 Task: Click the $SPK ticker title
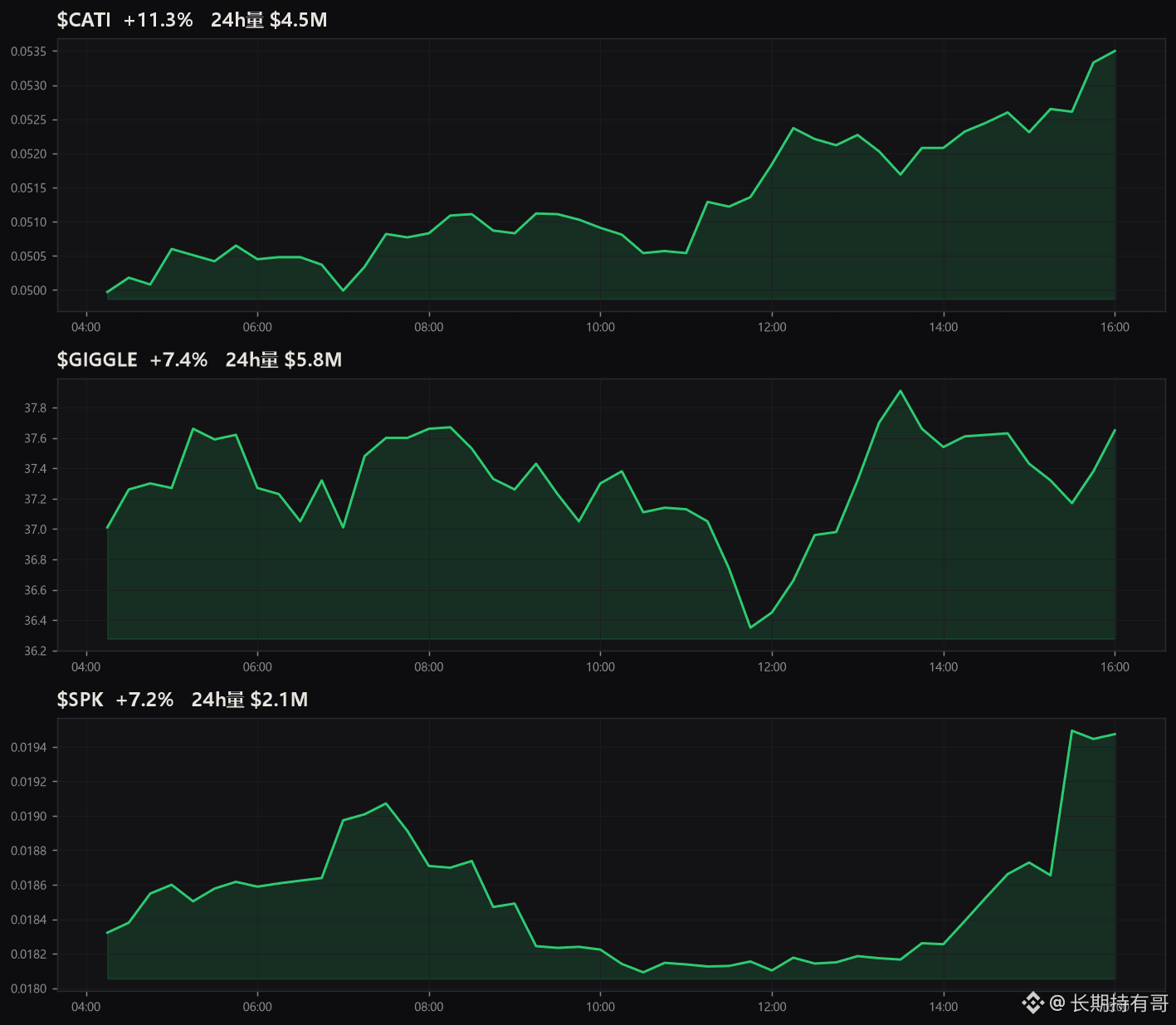pos(80,700)
